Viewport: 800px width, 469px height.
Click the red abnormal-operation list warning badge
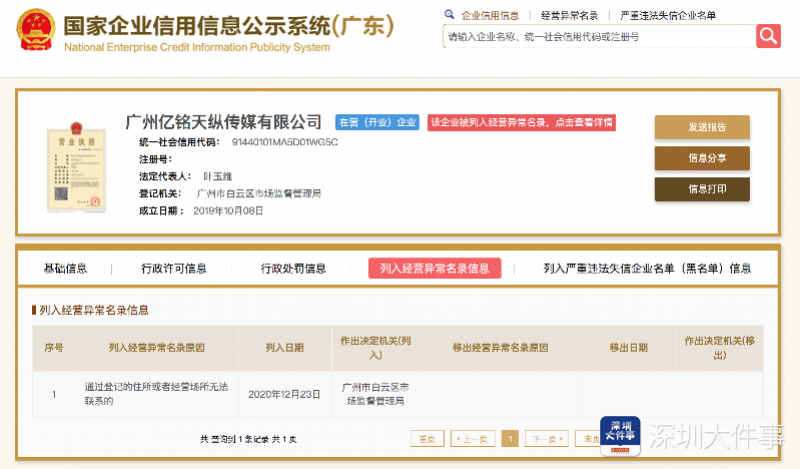(x=521, y=122)
